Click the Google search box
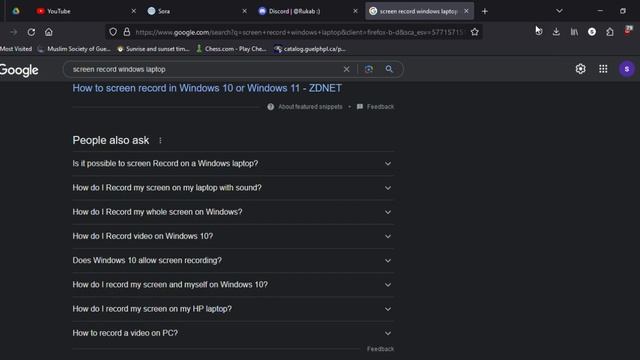This screenshot has width=640, height=360. point(204,69)
